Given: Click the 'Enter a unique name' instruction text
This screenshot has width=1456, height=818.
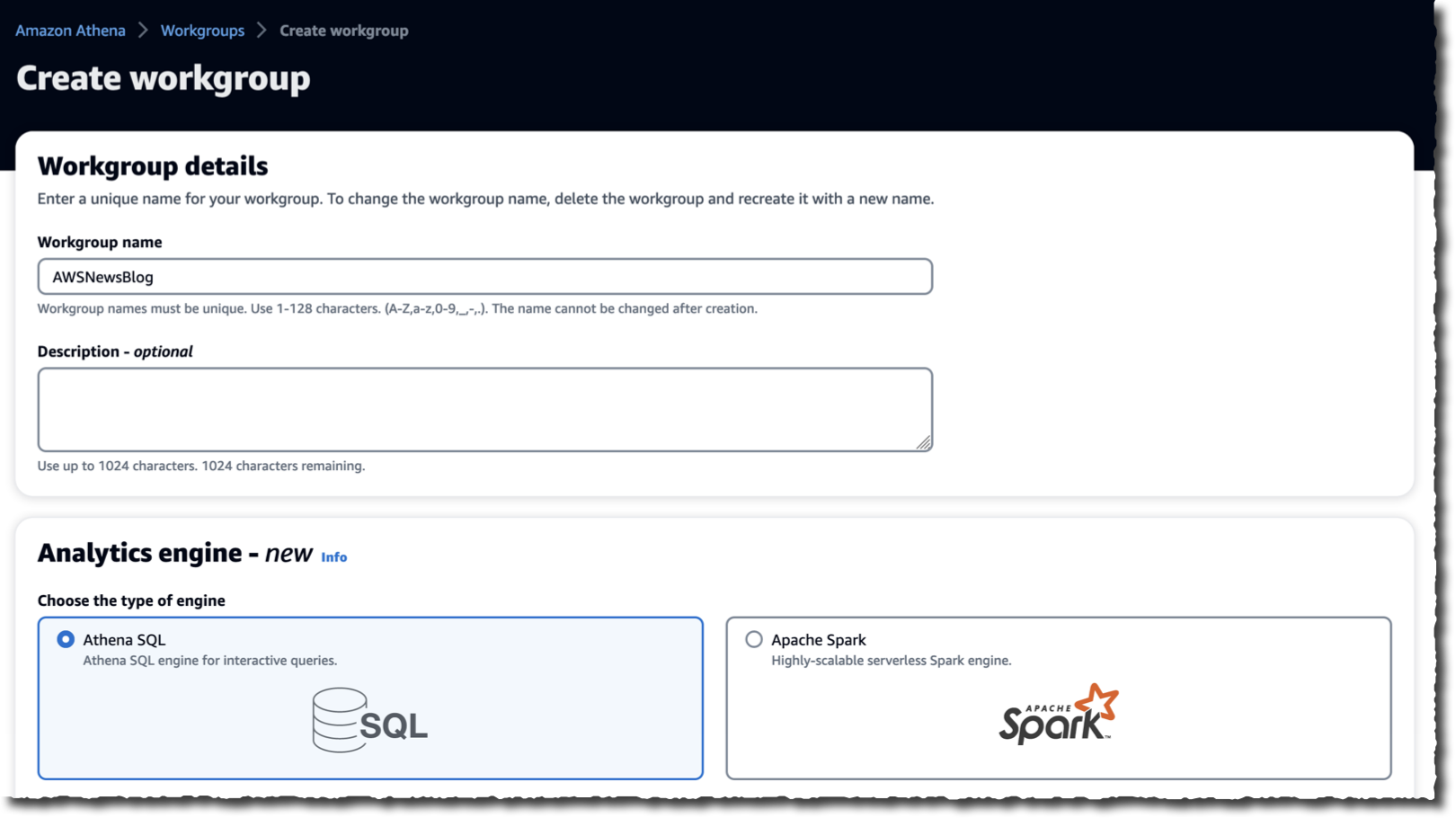Looking at the screenshot, I should pyautogui.click(x=485, y=199).
